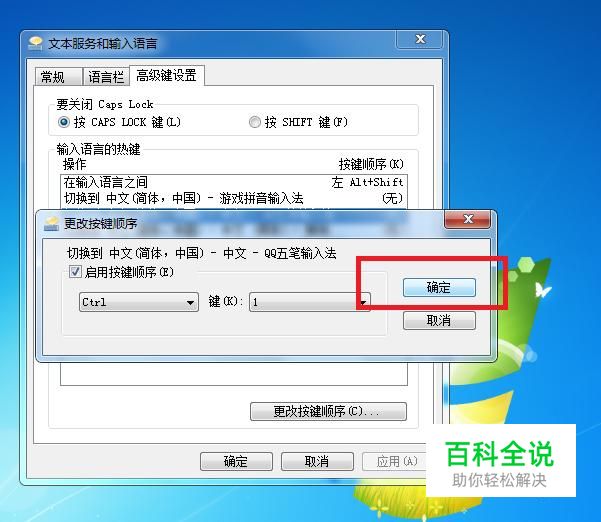The height and width of the screenshot is (522, 601).
Task: Open the 键 number dropdown showing 1
Action: point(310,302)
